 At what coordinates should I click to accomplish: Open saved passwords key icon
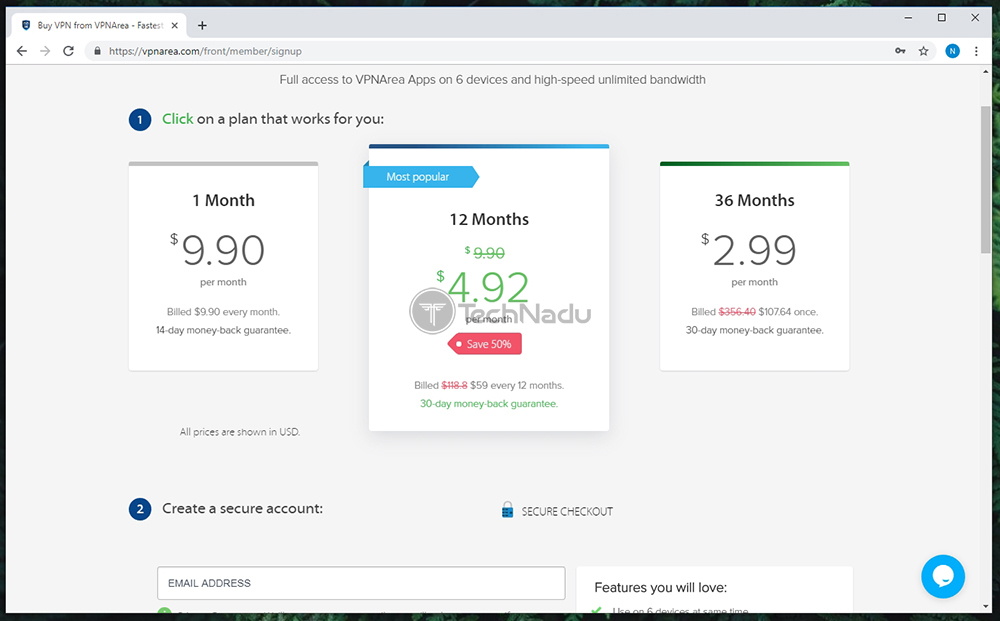click(x=900, y=51)
